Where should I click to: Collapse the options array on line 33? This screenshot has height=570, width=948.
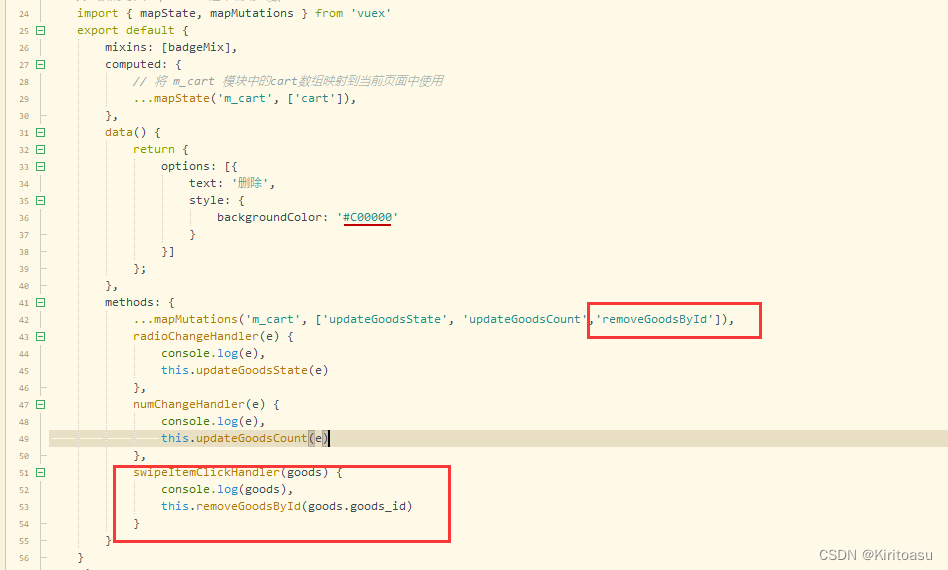click(x=41, y=166)
